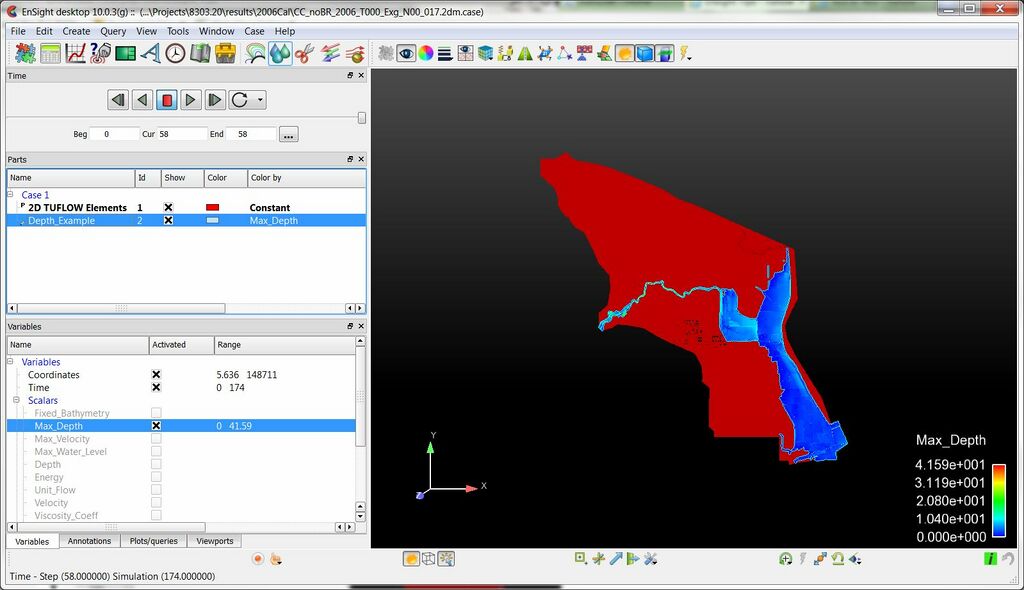This screenshot has height=590, width=1024.
Task: Click the calculator icon in the toolbar
Action: [50, 53]
